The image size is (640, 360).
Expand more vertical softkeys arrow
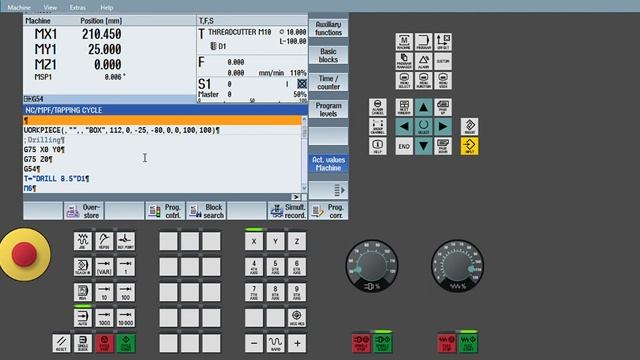(x=328, y=190)
